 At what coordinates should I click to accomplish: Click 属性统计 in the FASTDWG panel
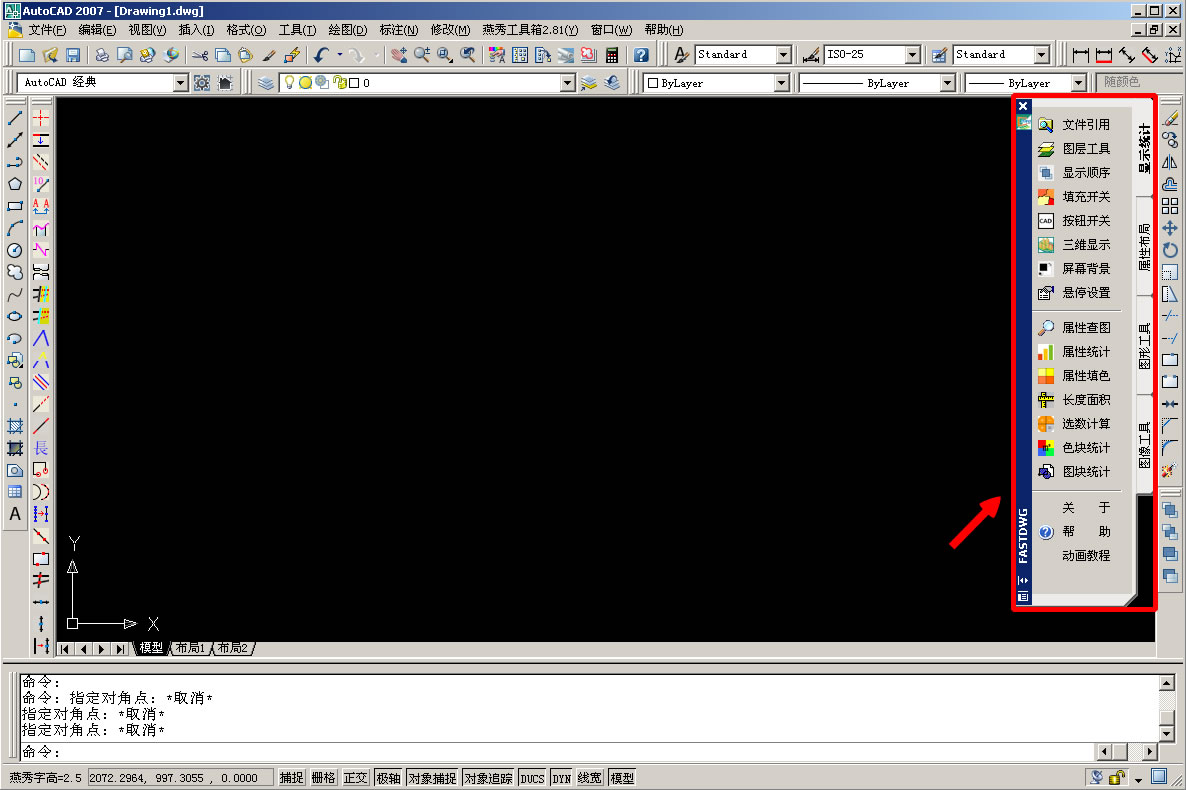coord(1086,352)
